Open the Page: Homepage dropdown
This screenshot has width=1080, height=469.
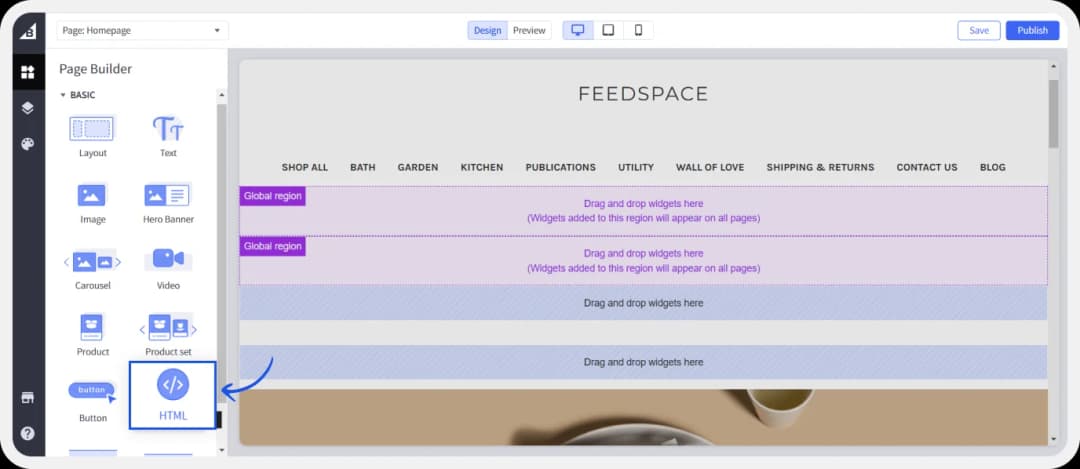click(x=143, y=30)
